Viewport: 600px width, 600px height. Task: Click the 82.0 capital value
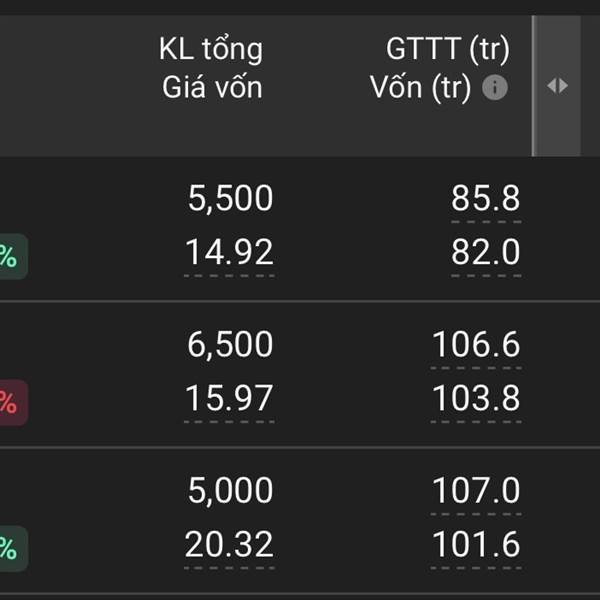pyautogui.click(x=485, y=252)
